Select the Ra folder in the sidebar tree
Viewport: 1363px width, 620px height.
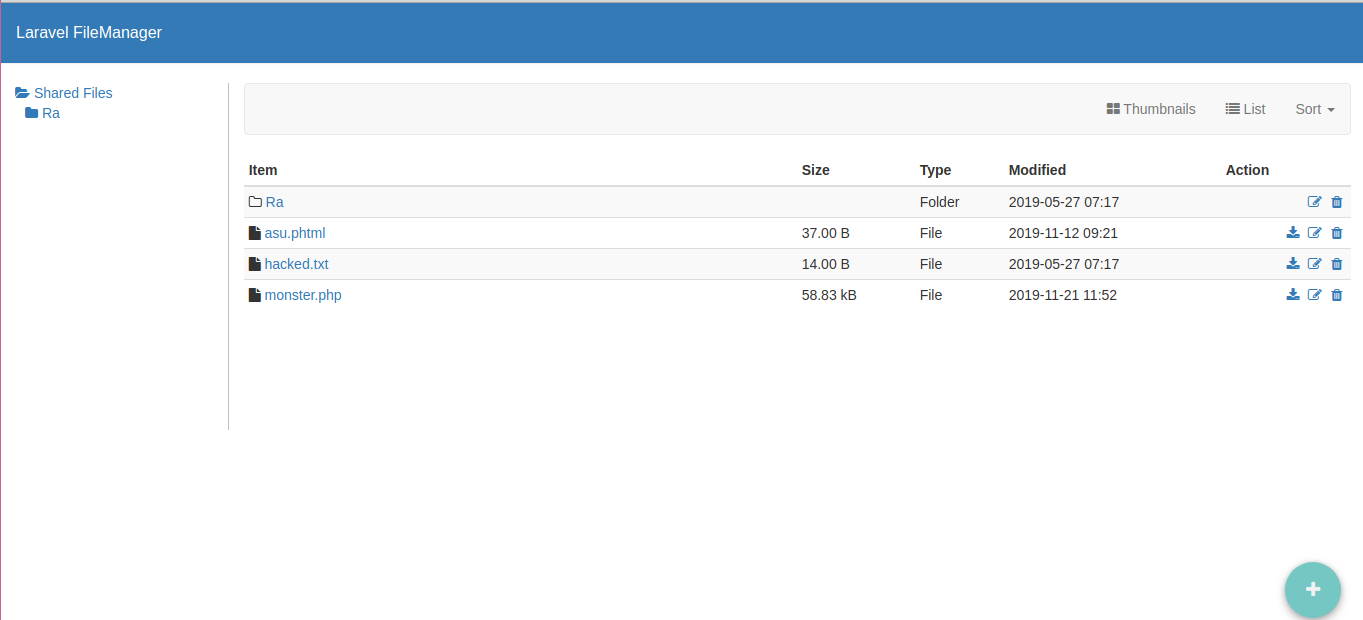pos(43,113)
